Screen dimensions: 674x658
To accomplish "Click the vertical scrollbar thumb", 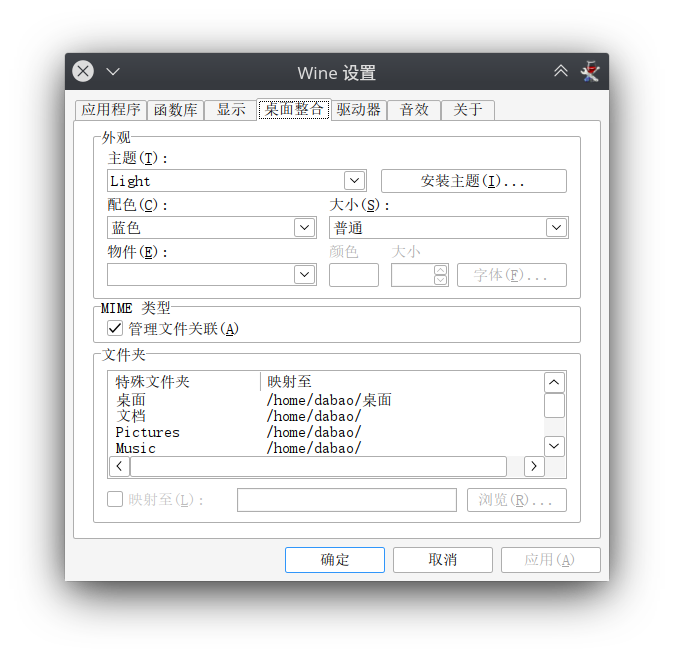I will tap(554, 405).
